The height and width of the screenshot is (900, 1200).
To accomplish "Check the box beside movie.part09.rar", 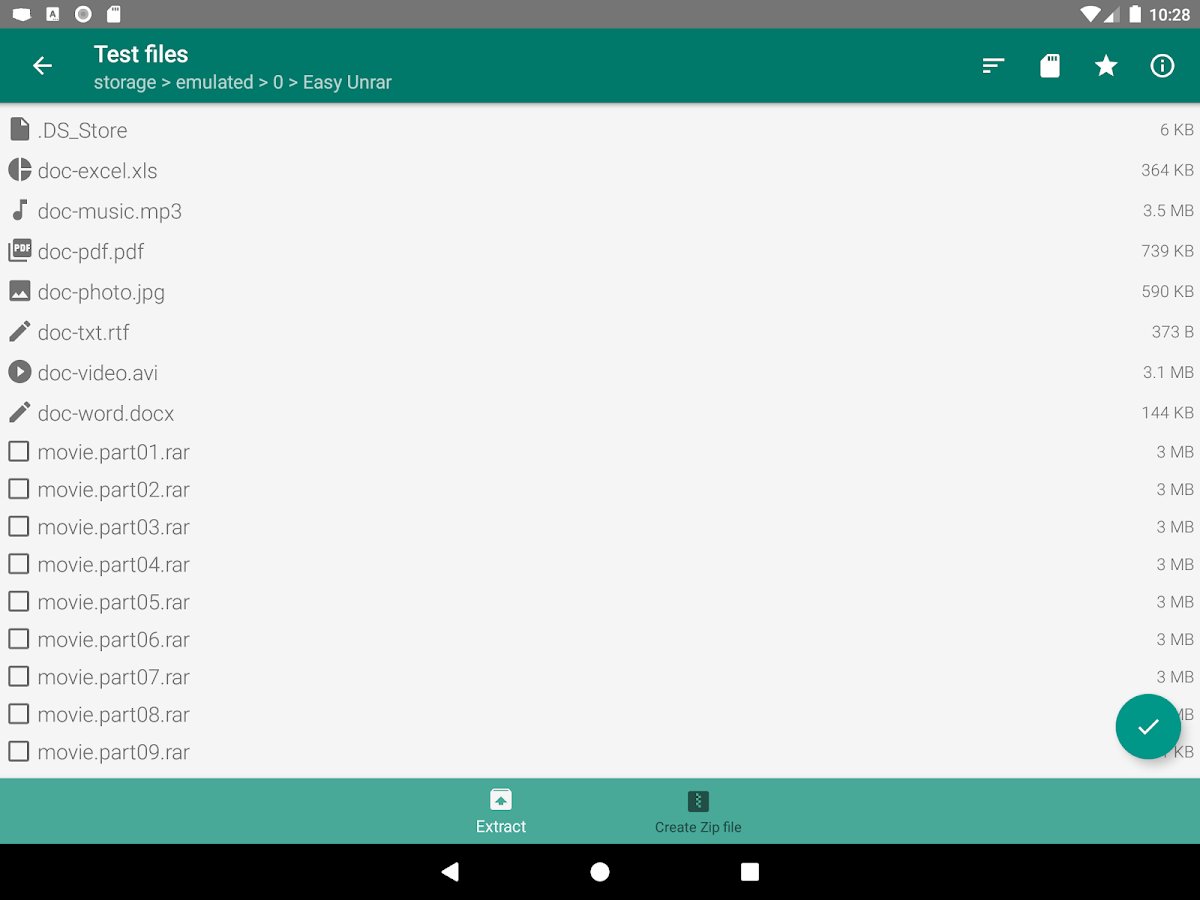I will point(19,752).
